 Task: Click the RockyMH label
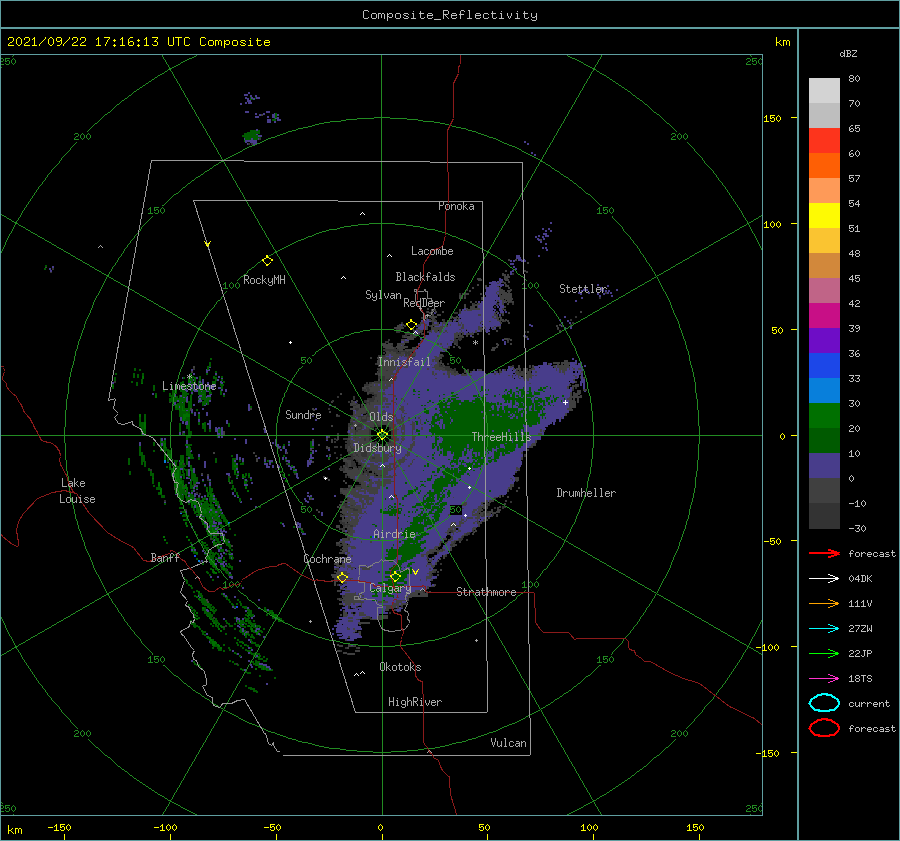[x=264, y=280]
